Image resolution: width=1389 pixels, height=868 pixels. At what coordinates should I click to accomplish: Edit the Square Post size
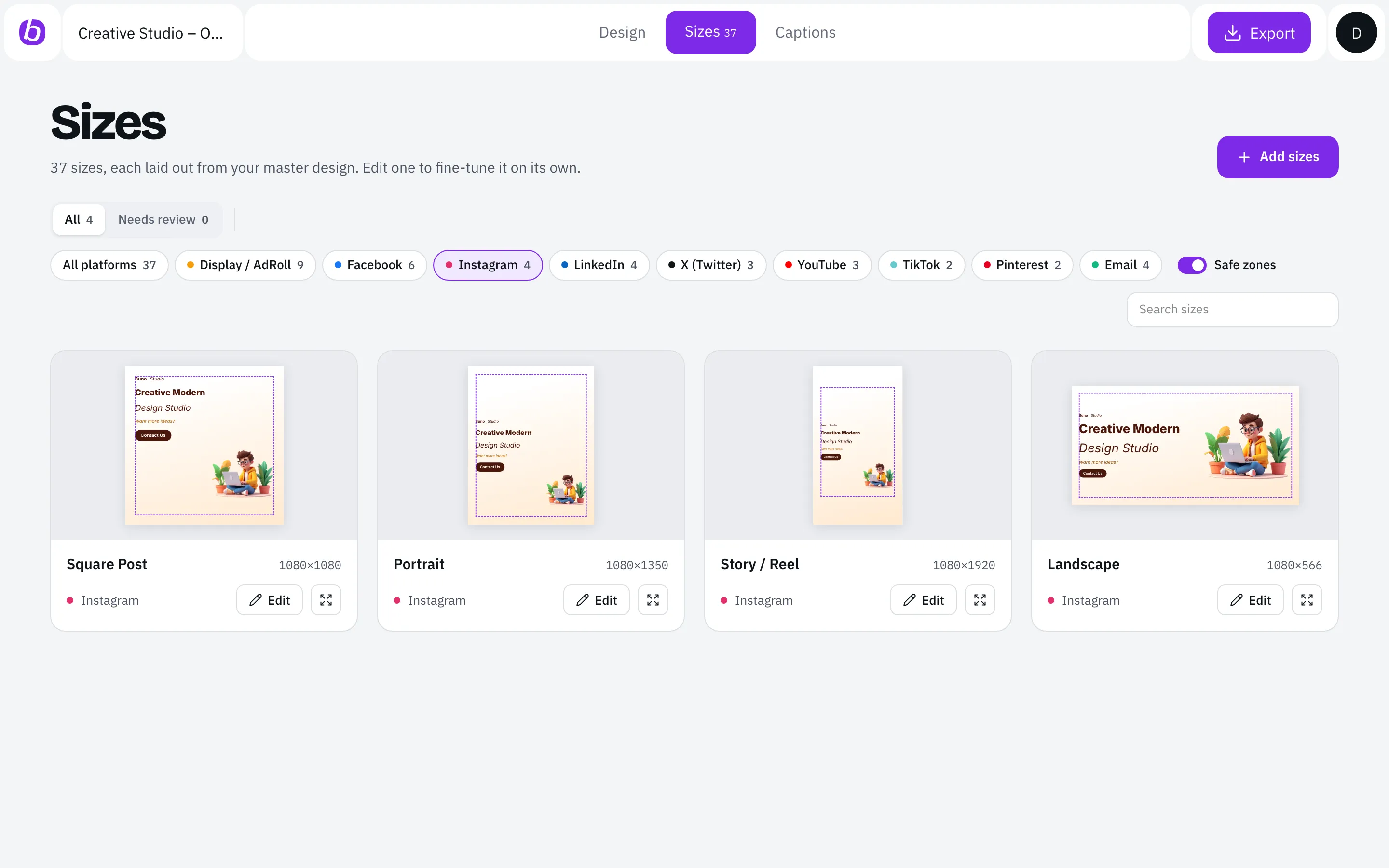pyautogui.click(x=269, y=600)
